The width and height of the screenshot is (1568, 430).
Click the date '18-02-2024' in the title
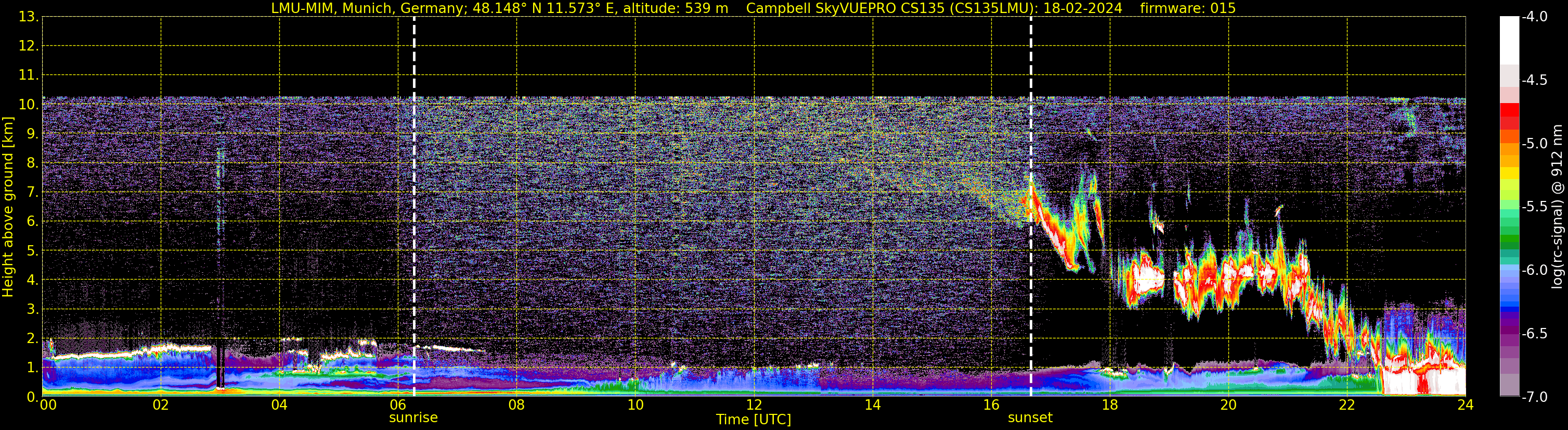1084,8
